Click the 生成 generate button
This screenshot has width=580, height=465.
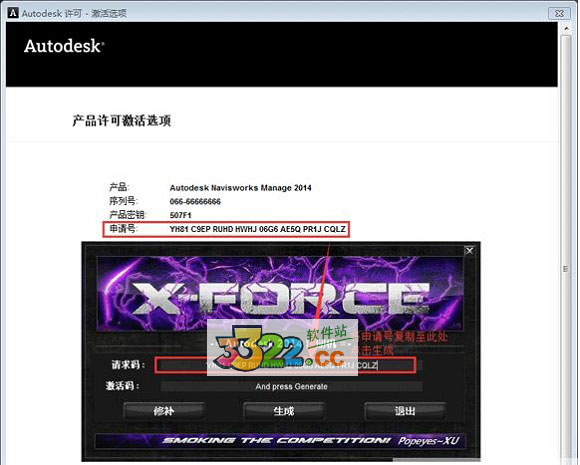click(284, 411)
